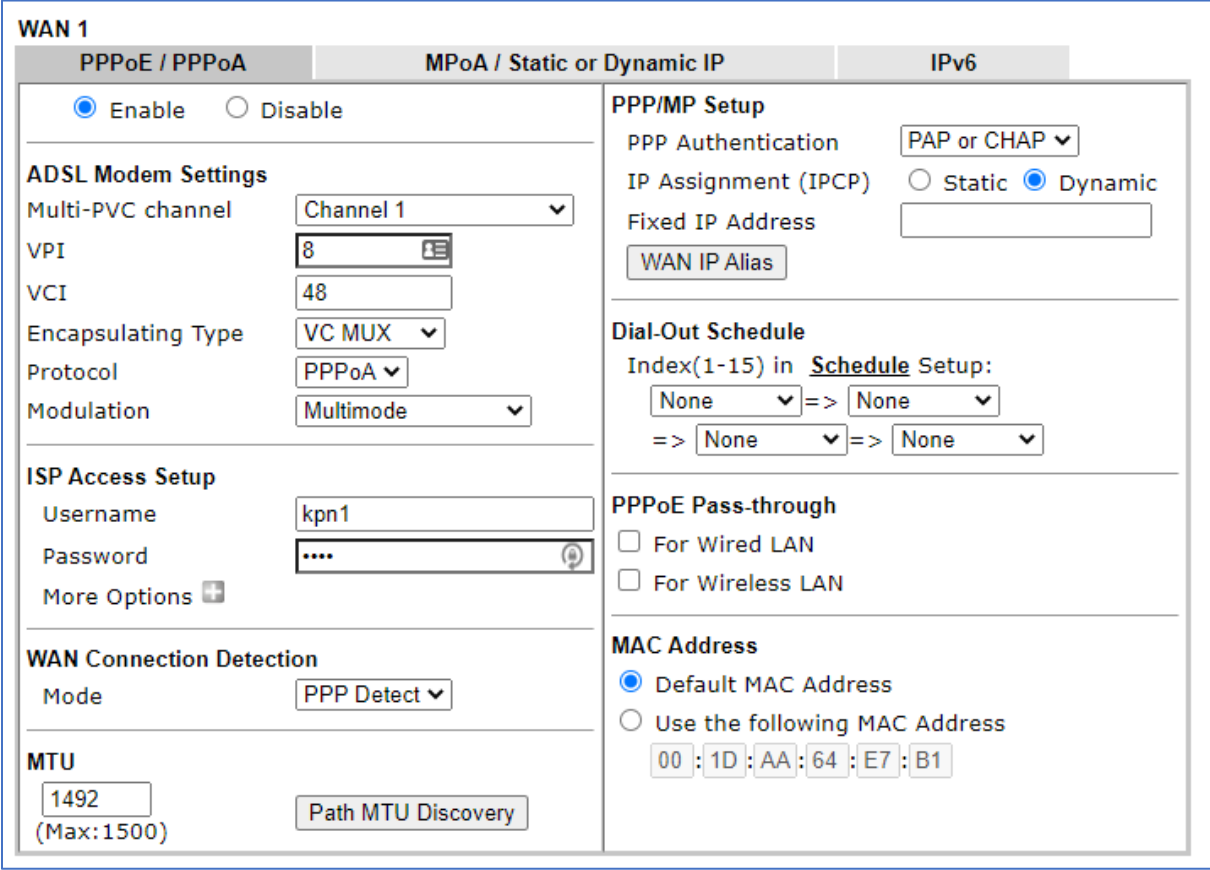This screenshot has height=870, width=1210.
Task: Open WAN Connection Detection Mode dropdown
Action: (374, 694)
